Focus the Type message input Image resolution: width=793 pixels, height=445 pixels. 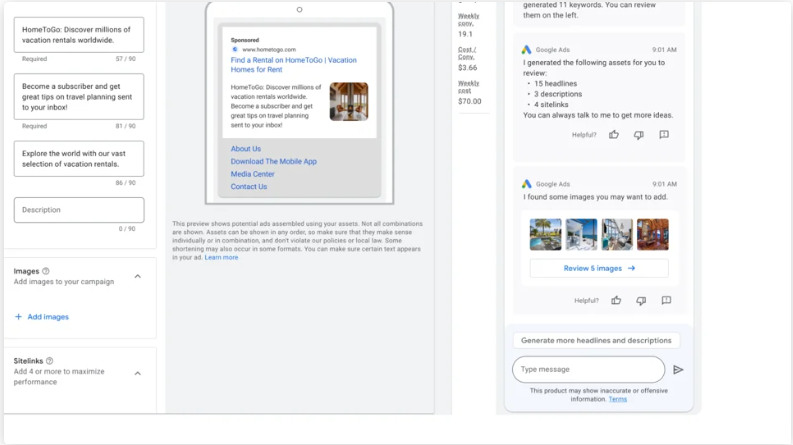(589, 370)
